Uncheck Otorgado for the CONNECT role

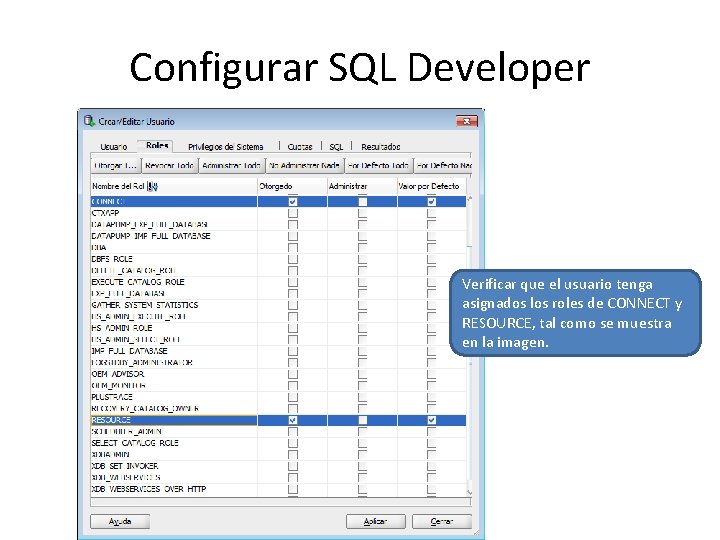pos(292,202)
